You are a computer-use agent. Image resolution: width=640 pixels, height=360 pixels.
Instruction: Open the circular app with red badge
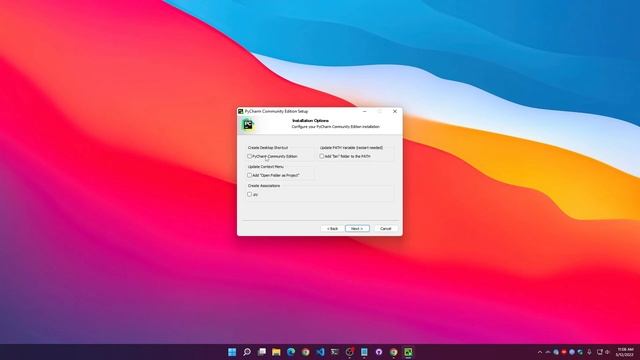pos(350,352)
